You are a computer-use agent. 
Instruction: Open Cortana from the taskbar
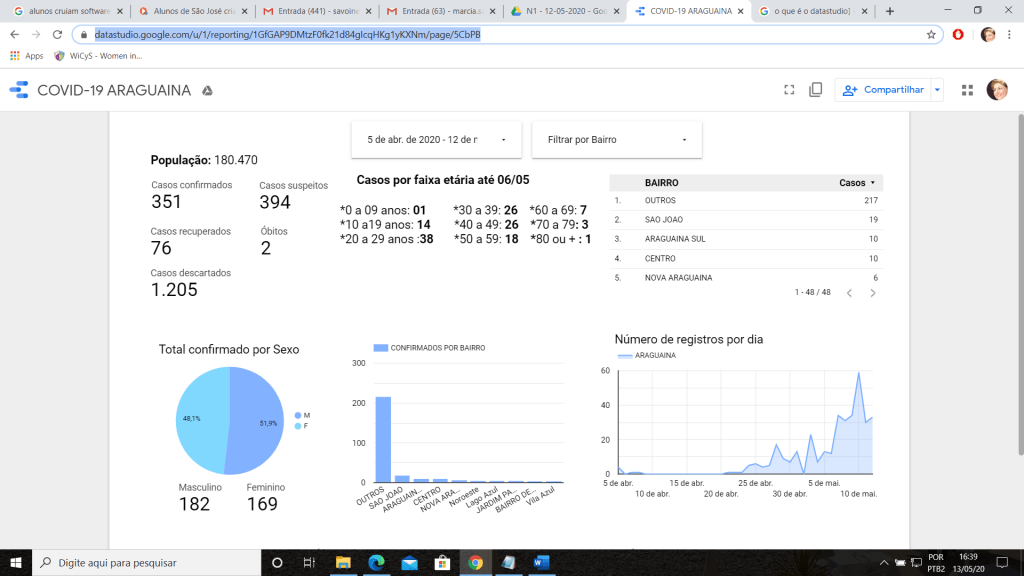click(277, 562)
